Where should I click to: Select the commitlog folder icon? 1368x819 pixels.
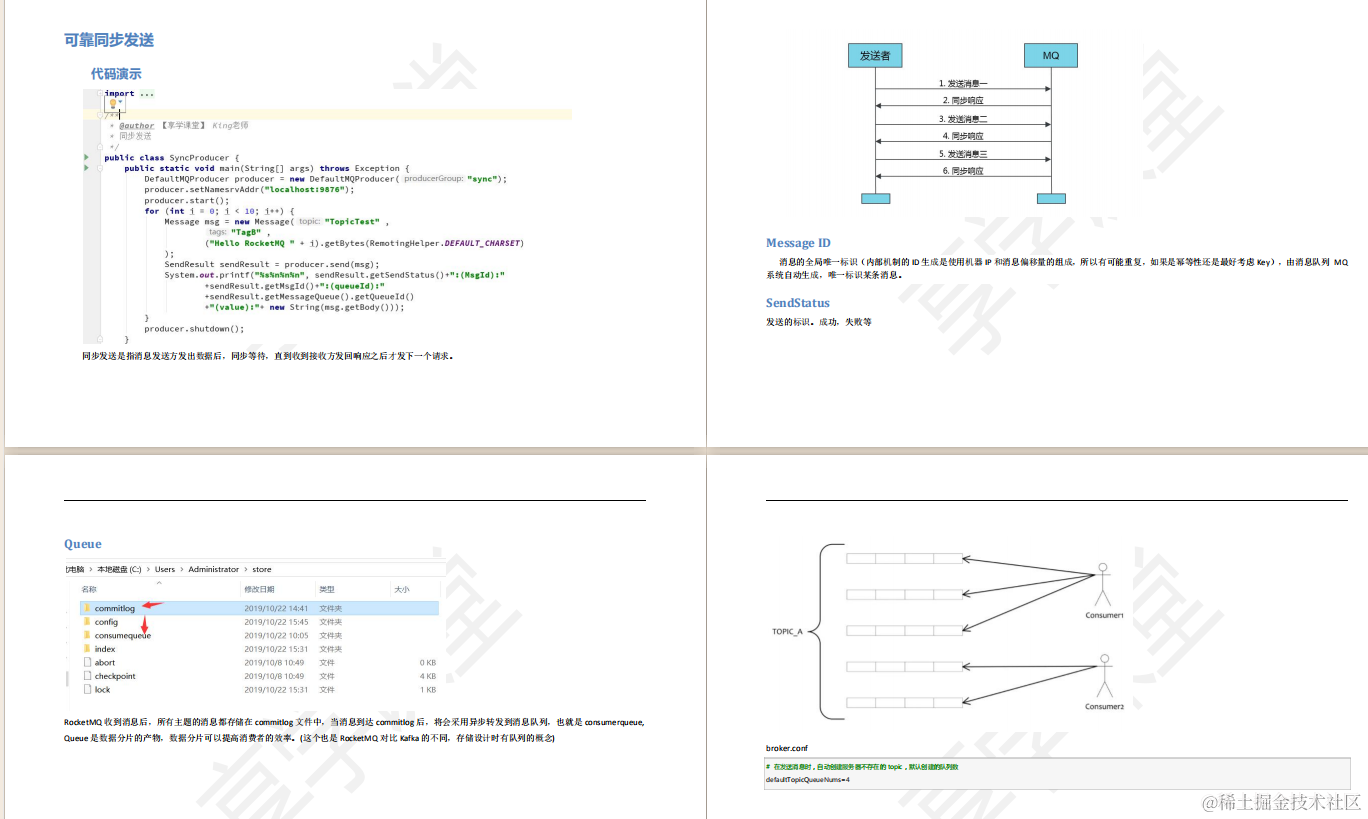pos(87,608)
